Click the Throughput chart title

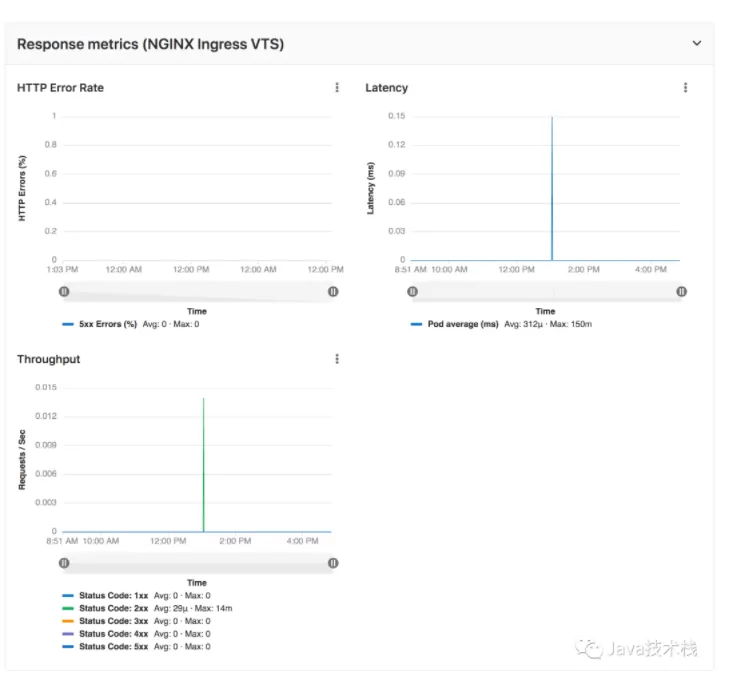tap(48, 359)
